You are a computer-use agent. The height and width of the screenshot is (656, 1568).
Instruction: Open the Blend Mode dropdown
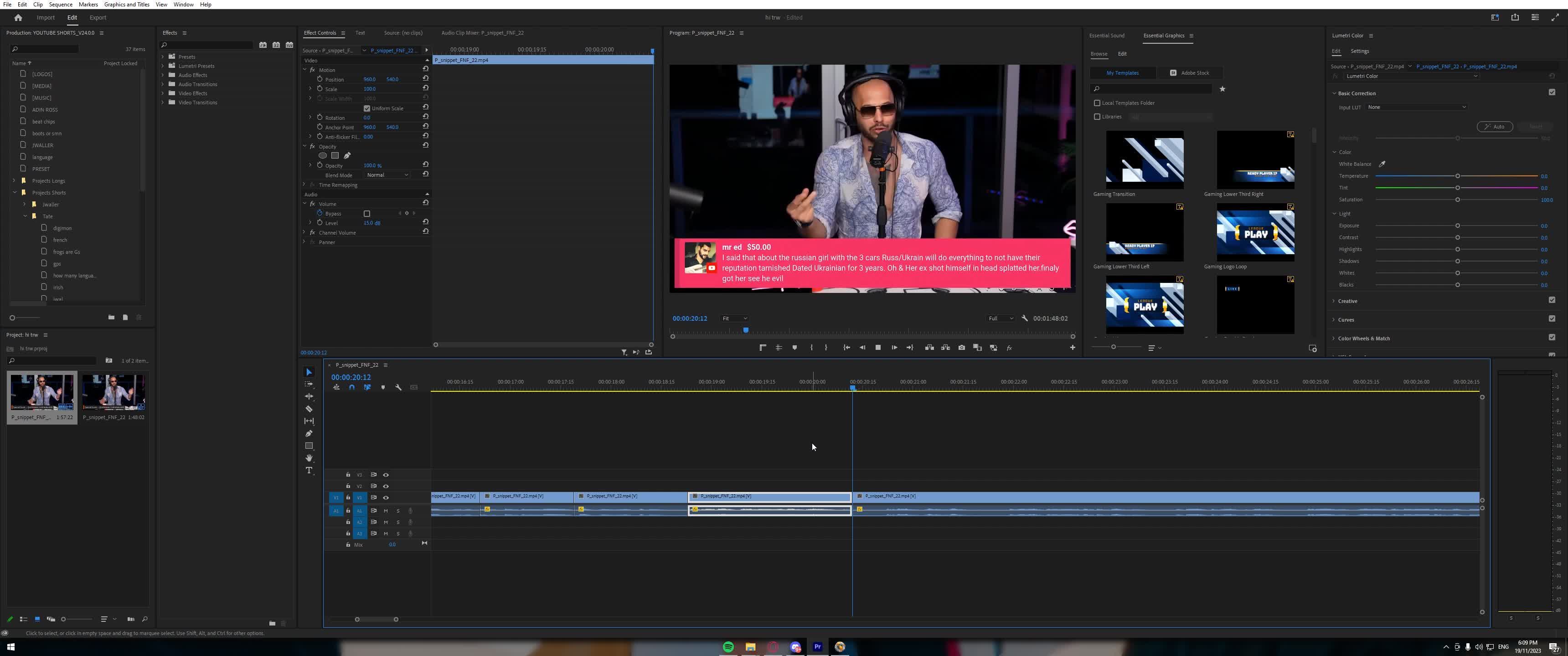pyautogui.click(x=388, y=175)
